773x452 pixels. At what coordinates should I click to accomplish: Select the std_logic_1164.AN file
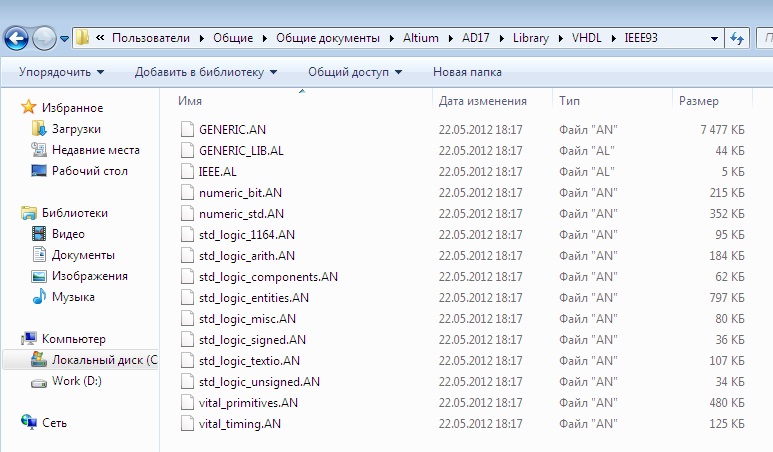246,234
